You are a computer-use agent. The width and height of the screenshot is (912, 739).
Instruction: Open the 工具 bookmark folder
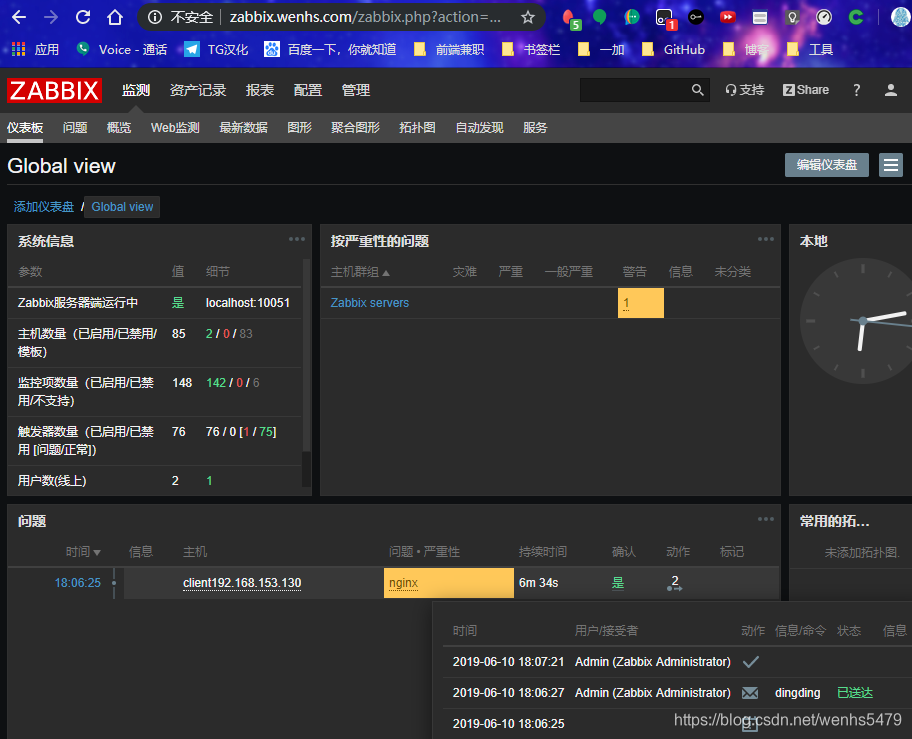[810, 49]
